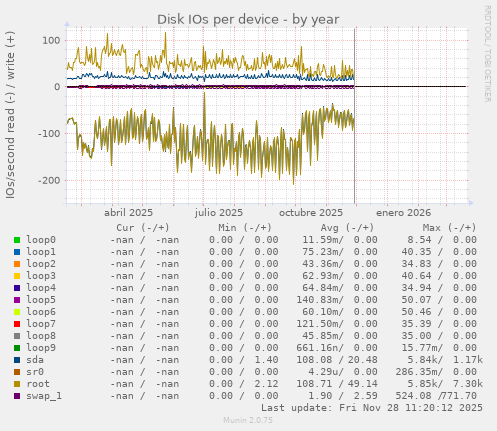Click loop7 average value '121.50m/ 0.00'
497x431 pixels.
[x=337, y=324]
